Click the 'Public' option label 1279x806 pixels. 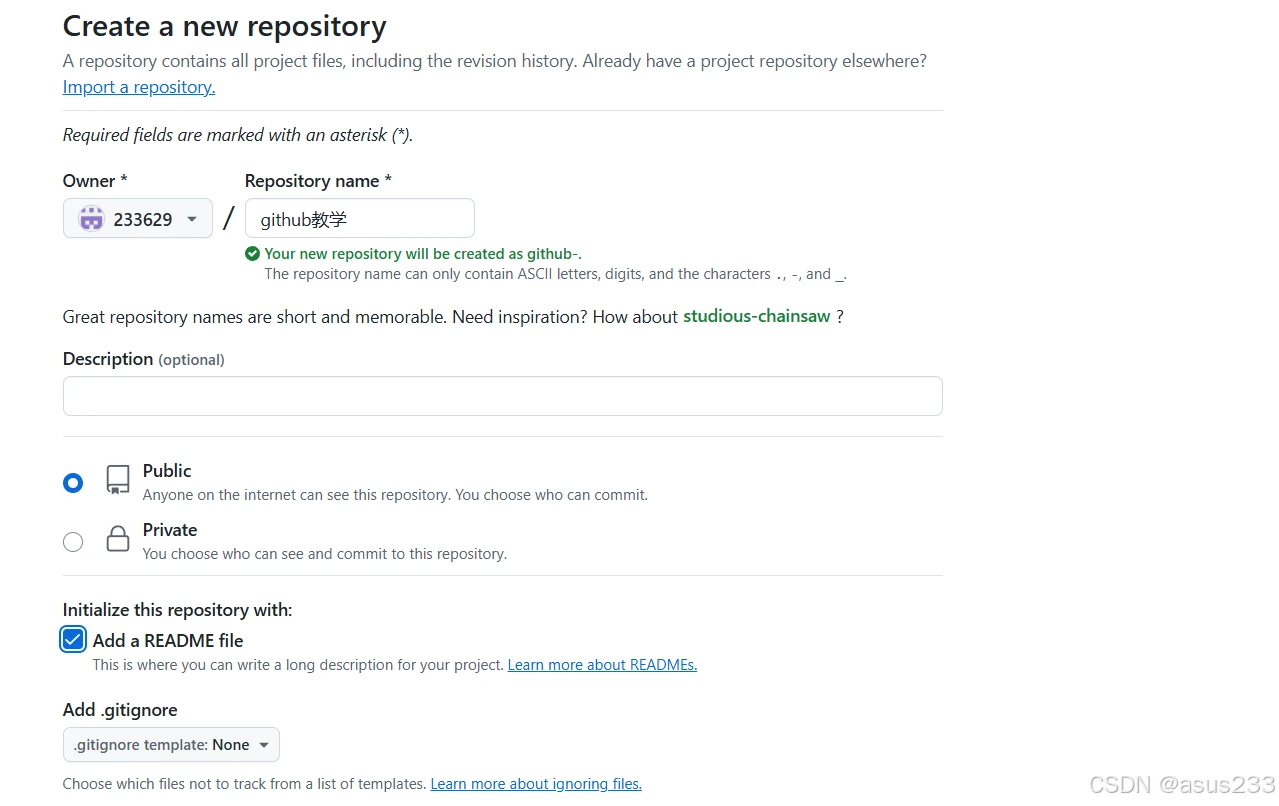tap(167, 471)
